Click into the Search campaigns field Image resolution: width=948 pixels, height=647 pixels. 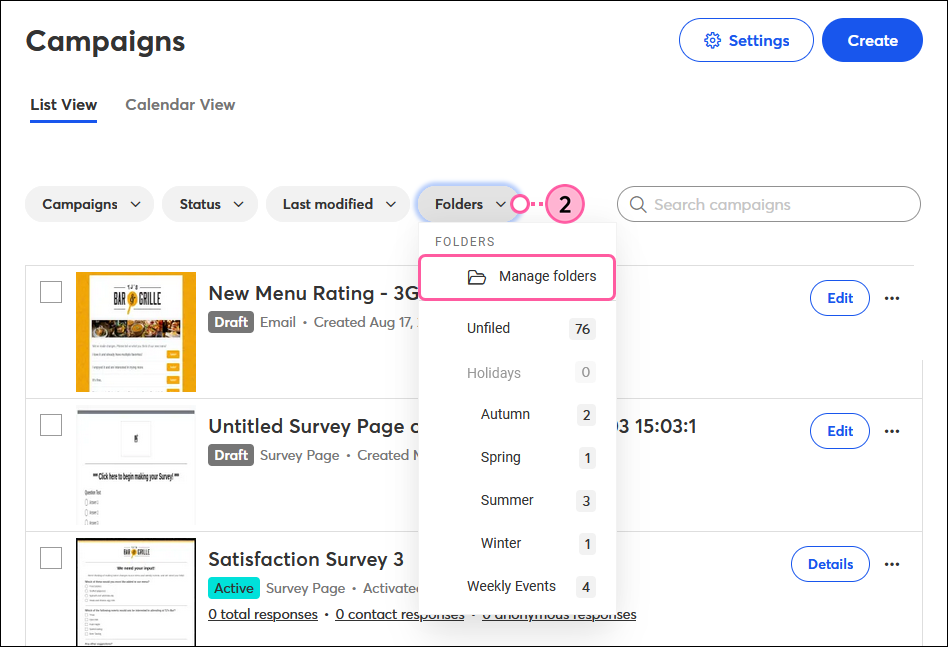pyautogui.click(x=768, y=204)
